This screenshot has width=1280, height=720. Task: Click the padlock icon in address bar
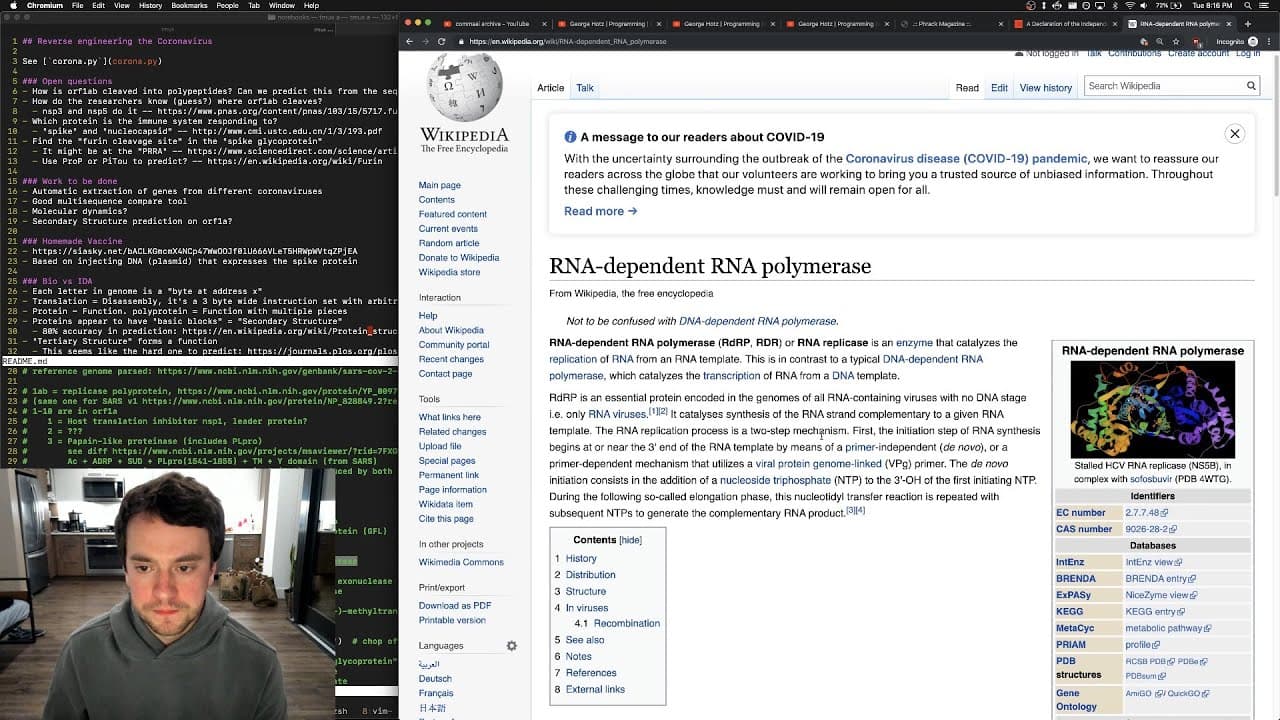460,41
